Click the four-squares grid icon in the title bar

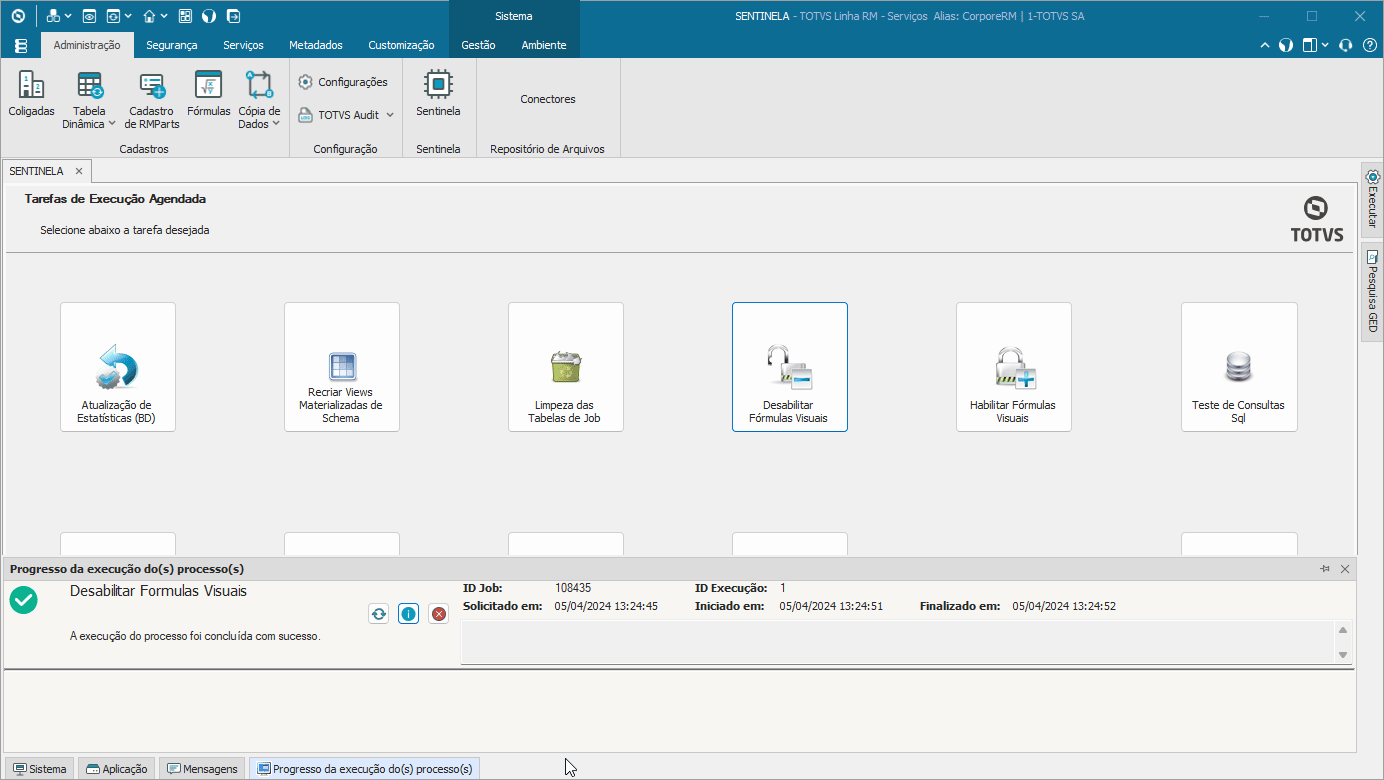(185, 16)
